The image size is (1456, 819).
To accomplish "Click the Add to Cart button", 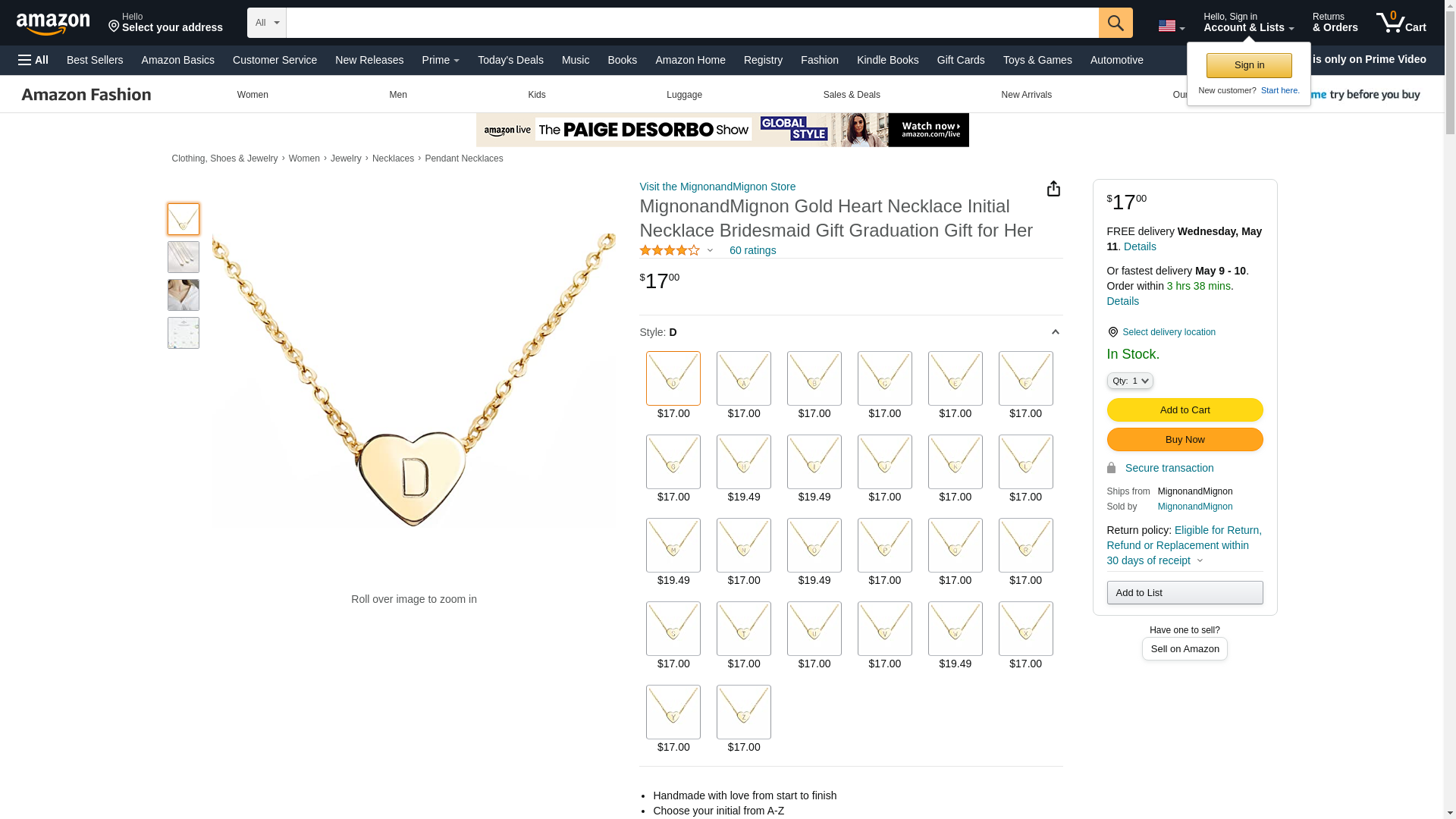I will tap(1185, 410).
